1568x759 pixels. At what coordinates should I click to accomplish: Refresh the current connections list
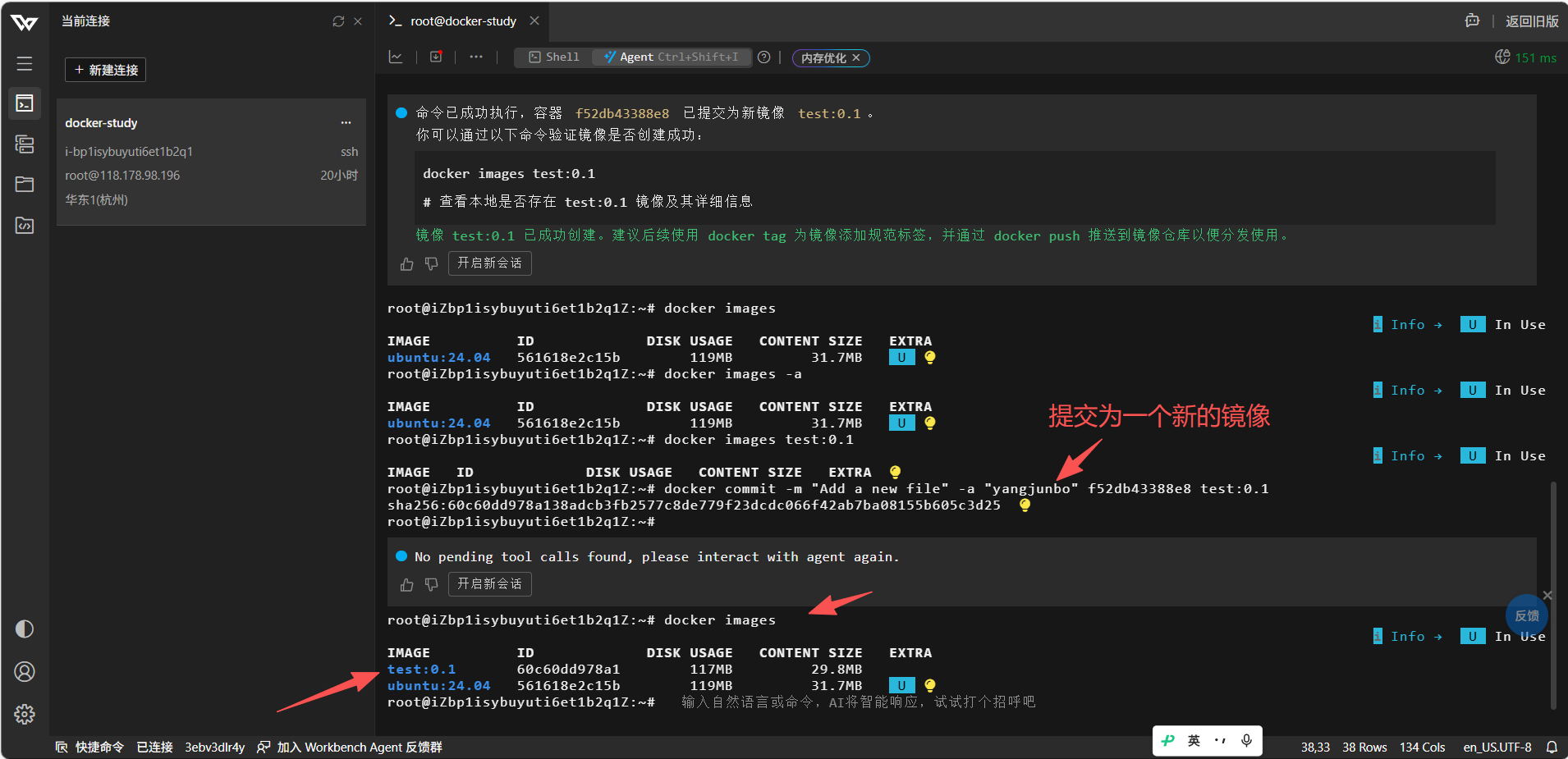coord(338,21)
